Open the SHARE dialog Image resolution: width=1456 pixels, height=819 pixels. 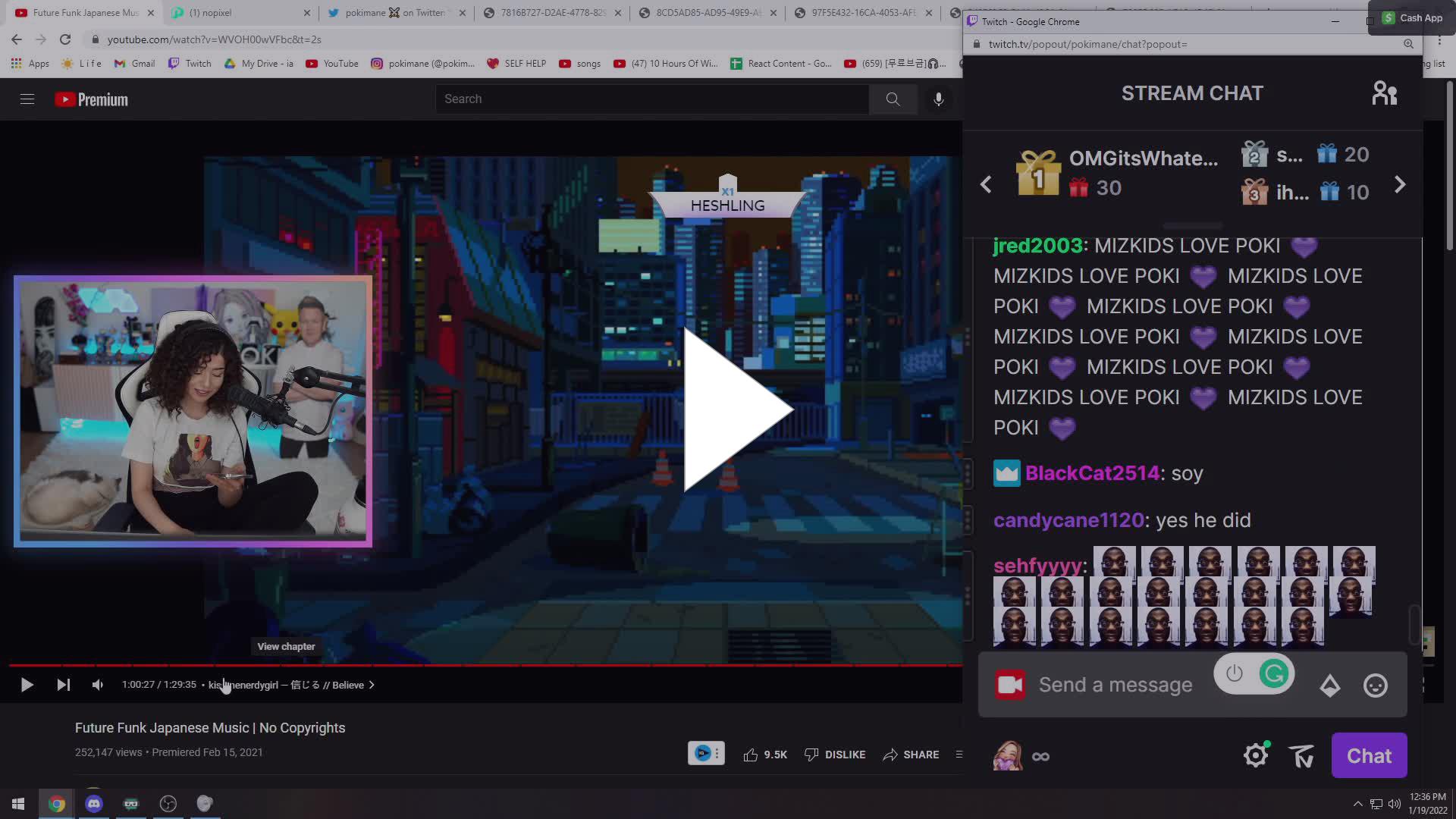[x=911, y=755]
